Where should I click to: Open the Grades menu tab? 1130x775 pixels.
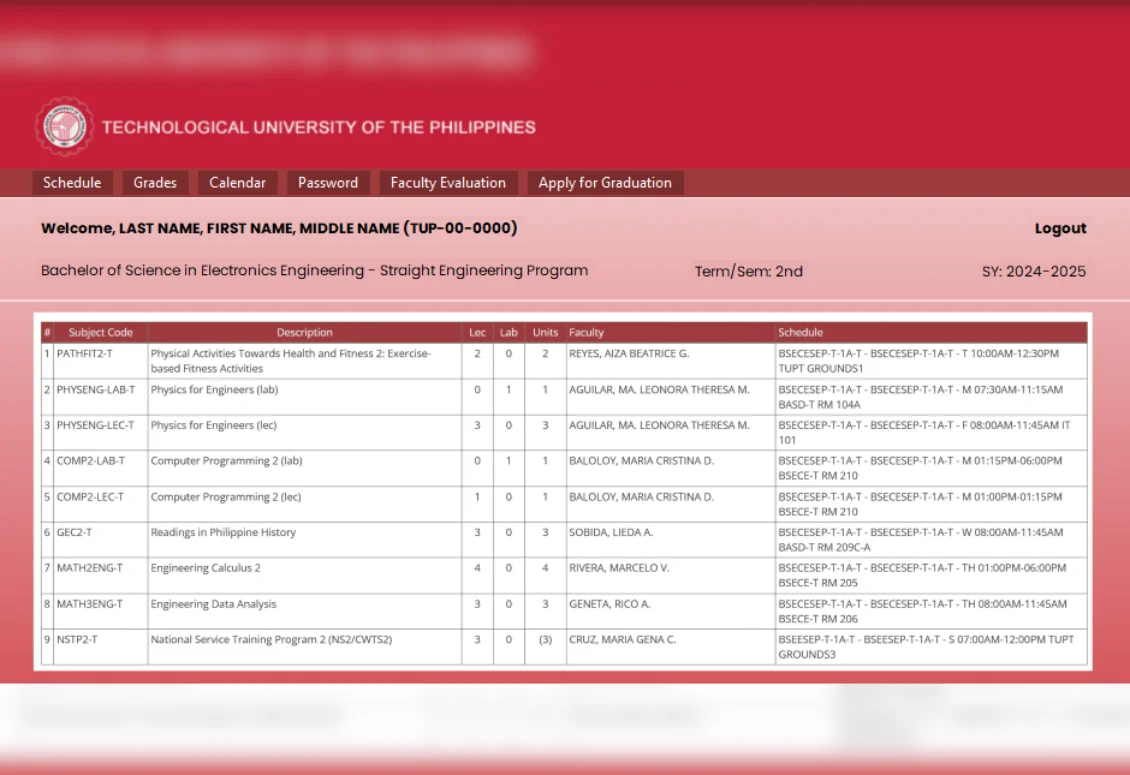(155, 182)
